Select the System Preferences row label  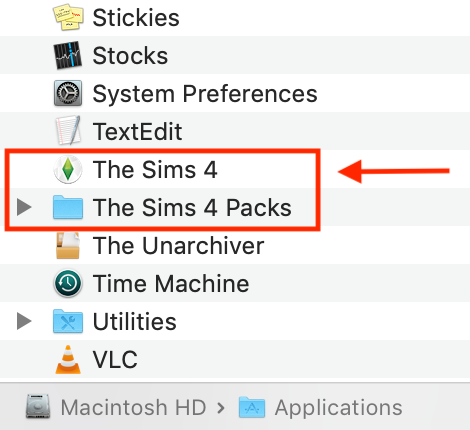(x=205, y=94)
